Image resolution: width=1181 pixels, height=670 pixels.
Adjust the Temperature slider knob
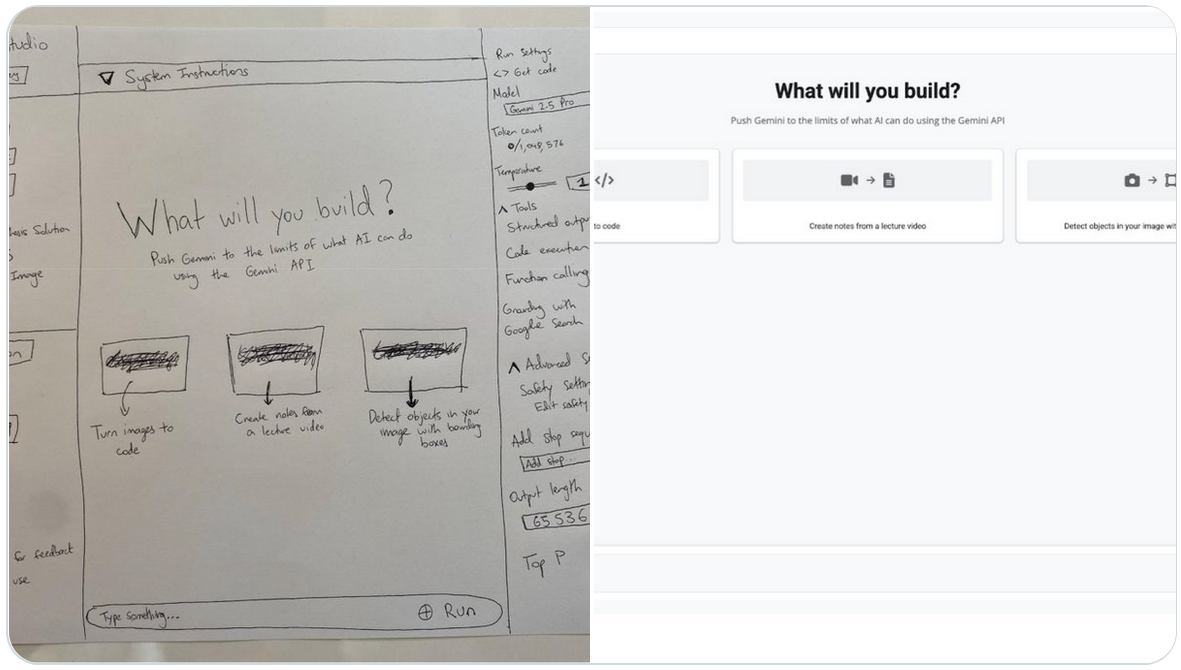click(531, 186)
